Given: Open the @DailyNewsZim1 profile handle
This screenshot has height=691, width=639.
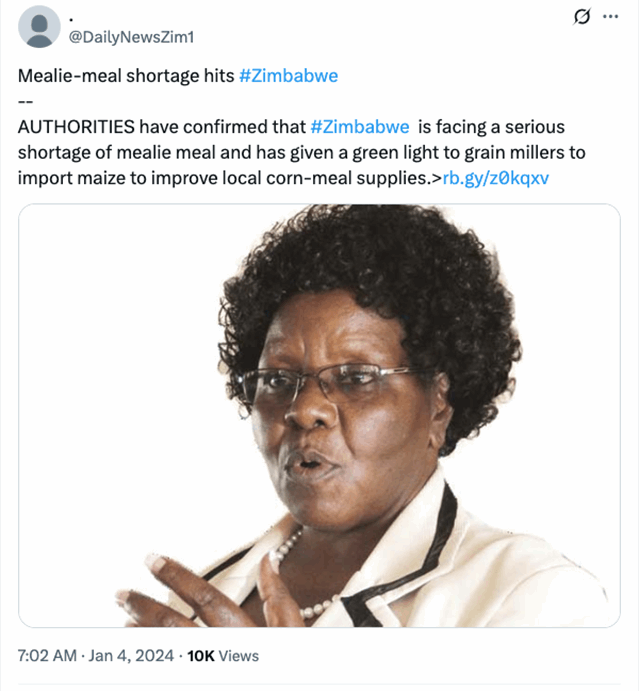Looking at the screenshot, I should (x=130, y=37).
